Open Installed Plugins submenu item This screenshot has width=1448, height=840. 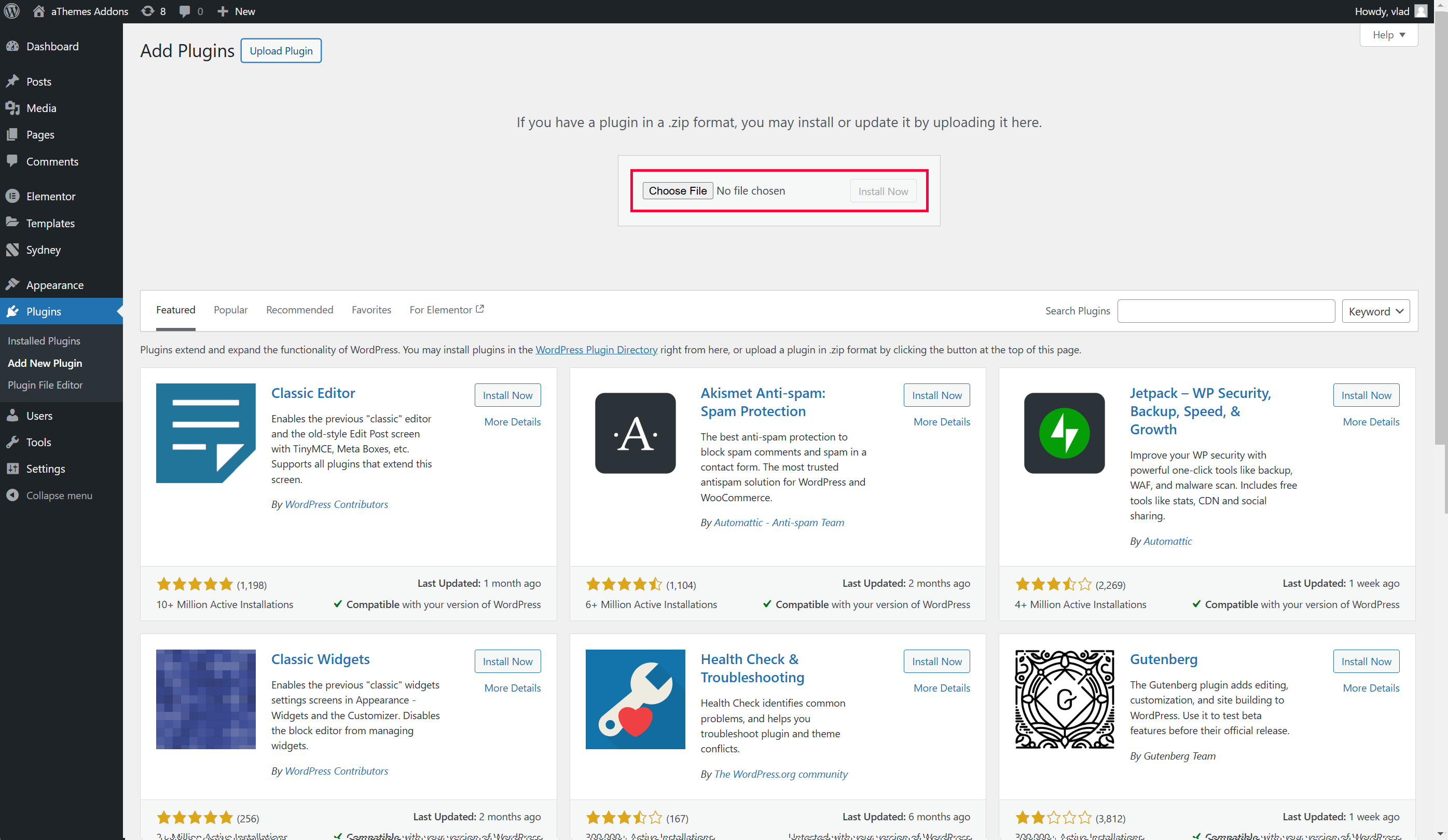pos(44,341)
